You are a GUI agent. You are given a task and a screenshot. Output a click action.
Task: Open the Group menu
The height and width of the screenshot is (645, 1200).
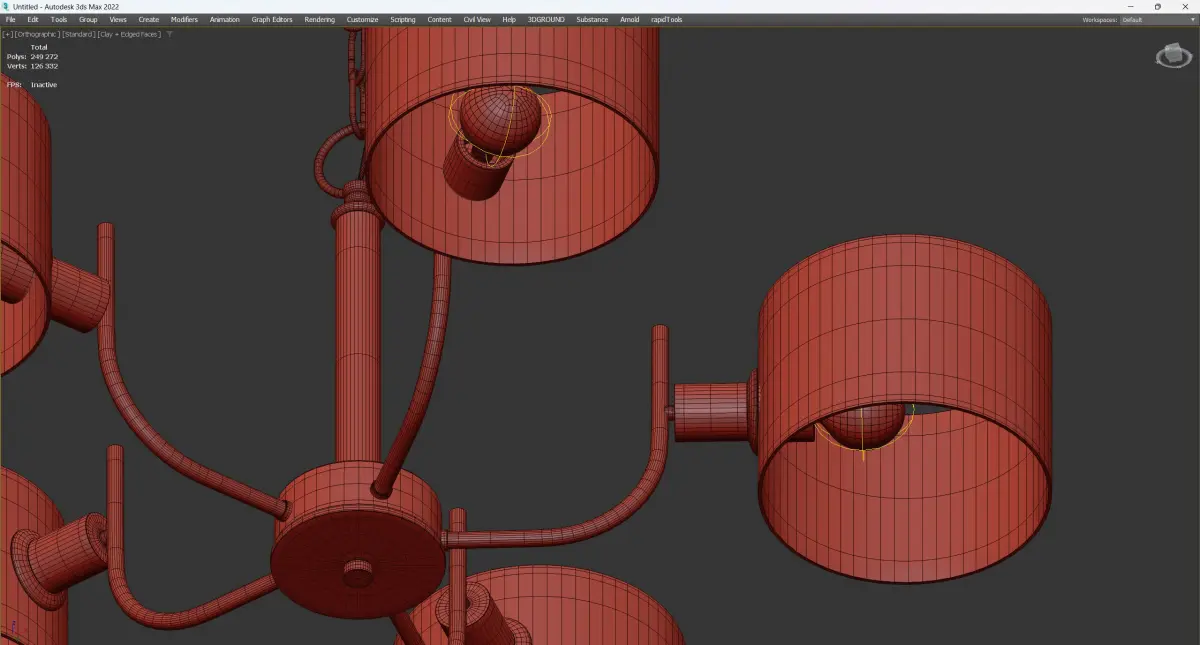point(88,19)
